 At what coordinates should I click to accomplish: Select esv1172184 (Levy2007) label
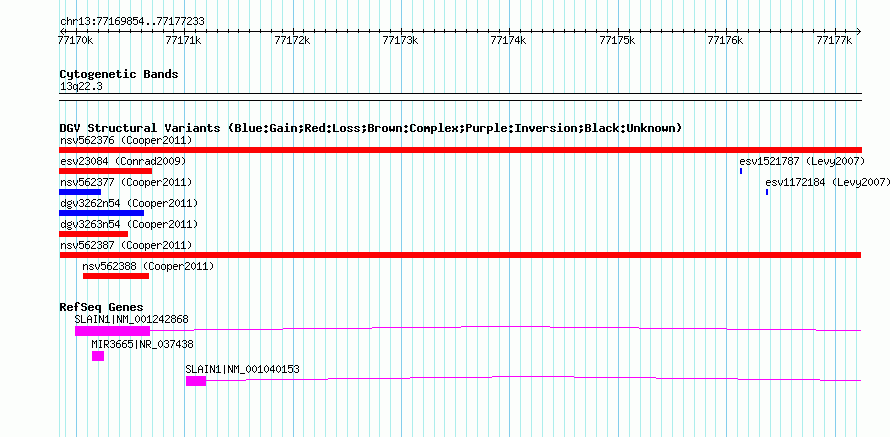[828, 182]
